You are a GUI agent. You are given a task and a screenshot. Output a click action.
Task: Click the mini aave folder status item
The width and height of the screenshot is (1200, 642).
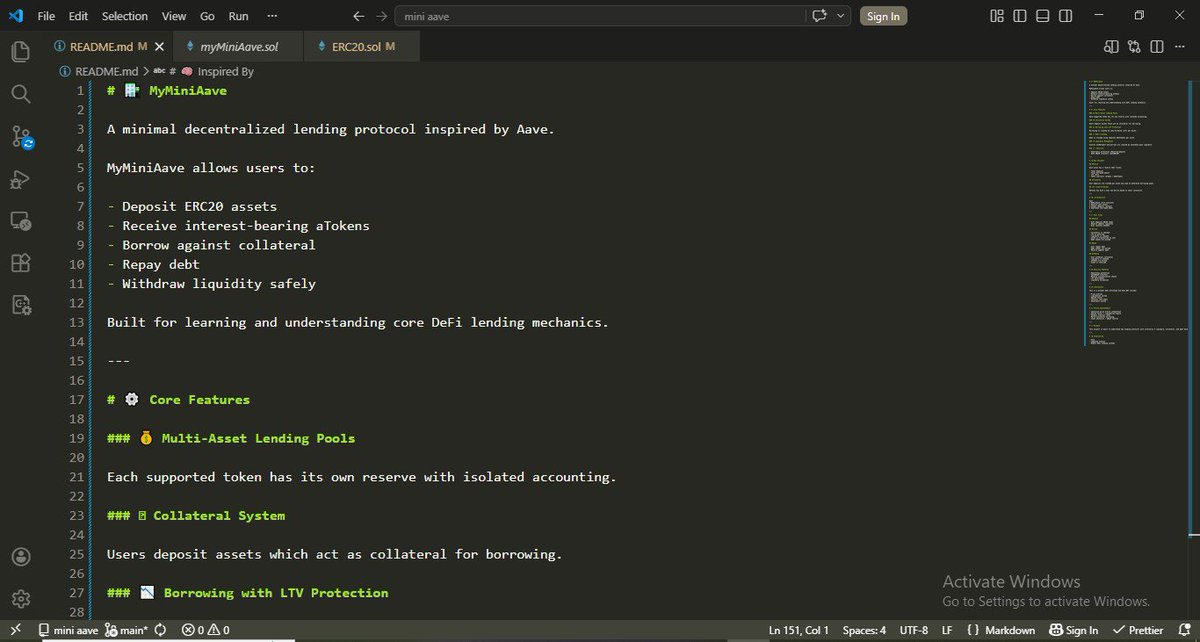[x=68, y=630]
